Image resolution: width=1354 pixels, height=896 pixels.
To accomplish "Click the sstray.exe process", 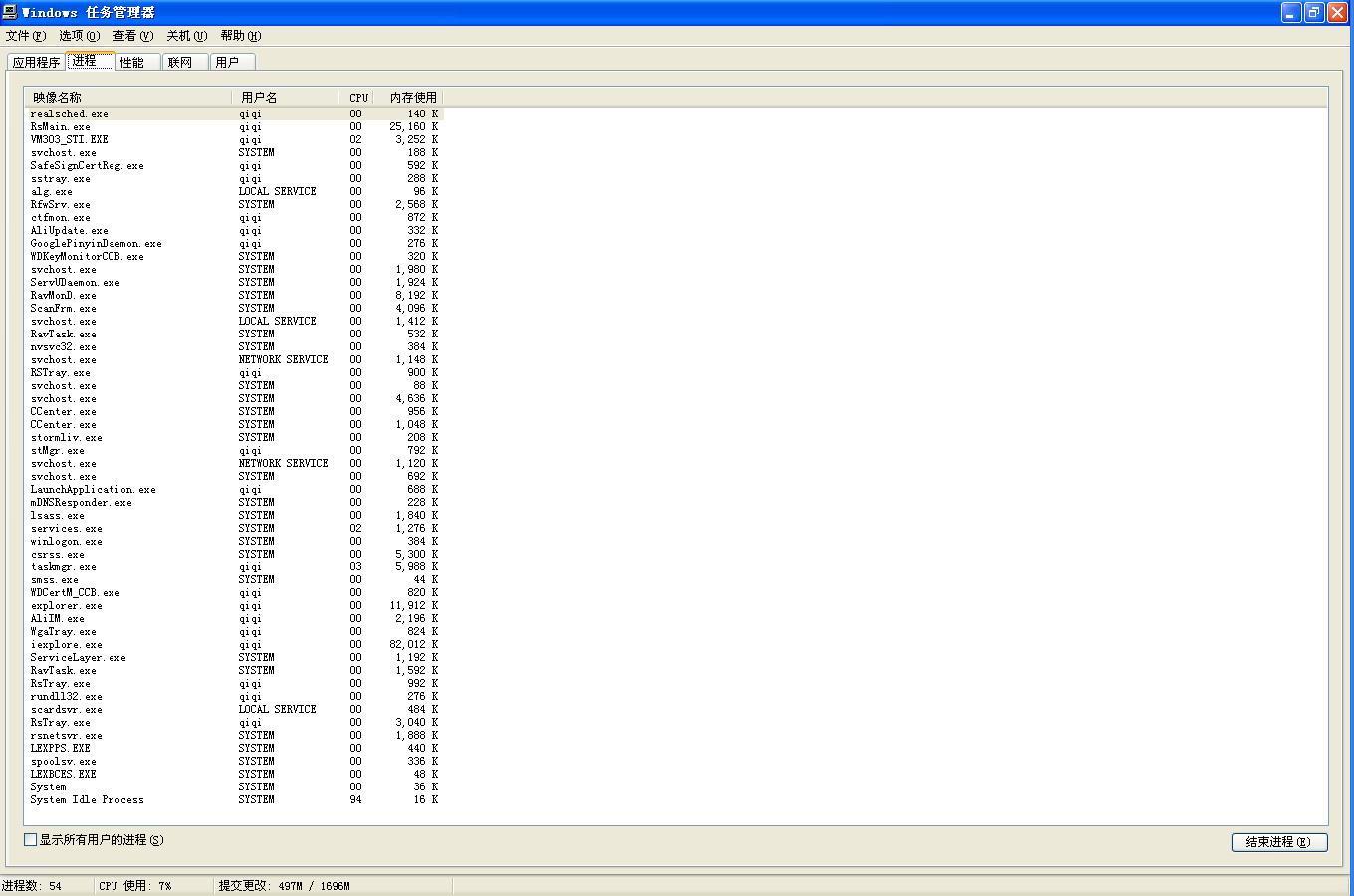I will [234, 179].
